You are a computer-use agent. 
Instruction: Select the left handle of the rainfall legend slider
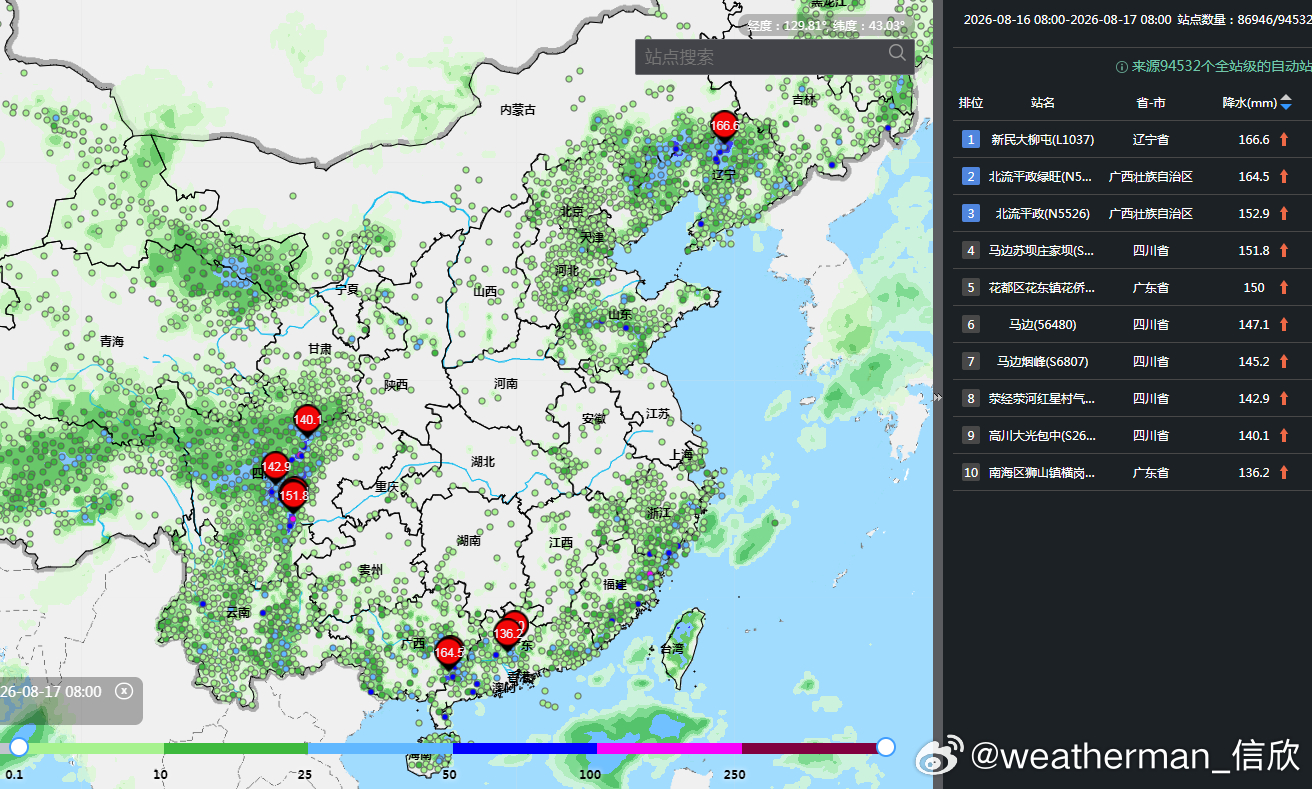pos(18,747)
